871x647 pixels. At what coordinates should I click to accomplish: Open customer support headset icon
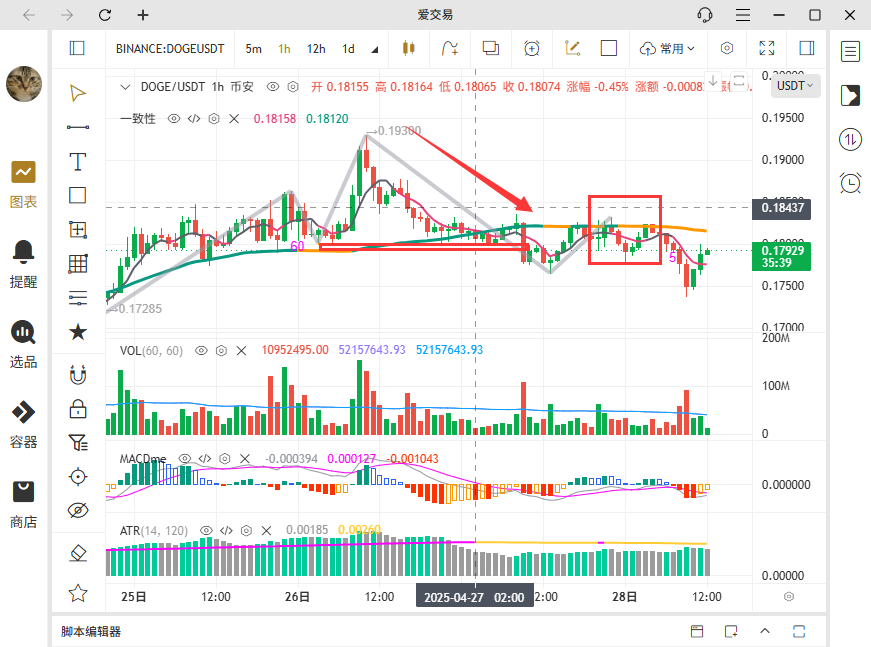click(705, 15)
